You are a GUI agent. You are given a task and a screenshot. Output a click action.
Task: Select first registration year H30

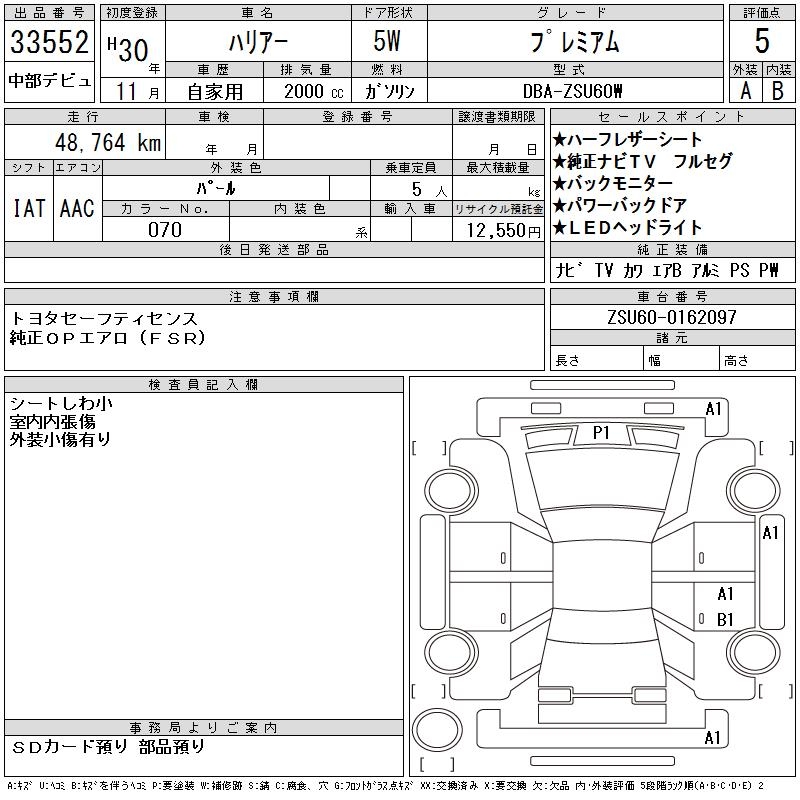[128, 49]
